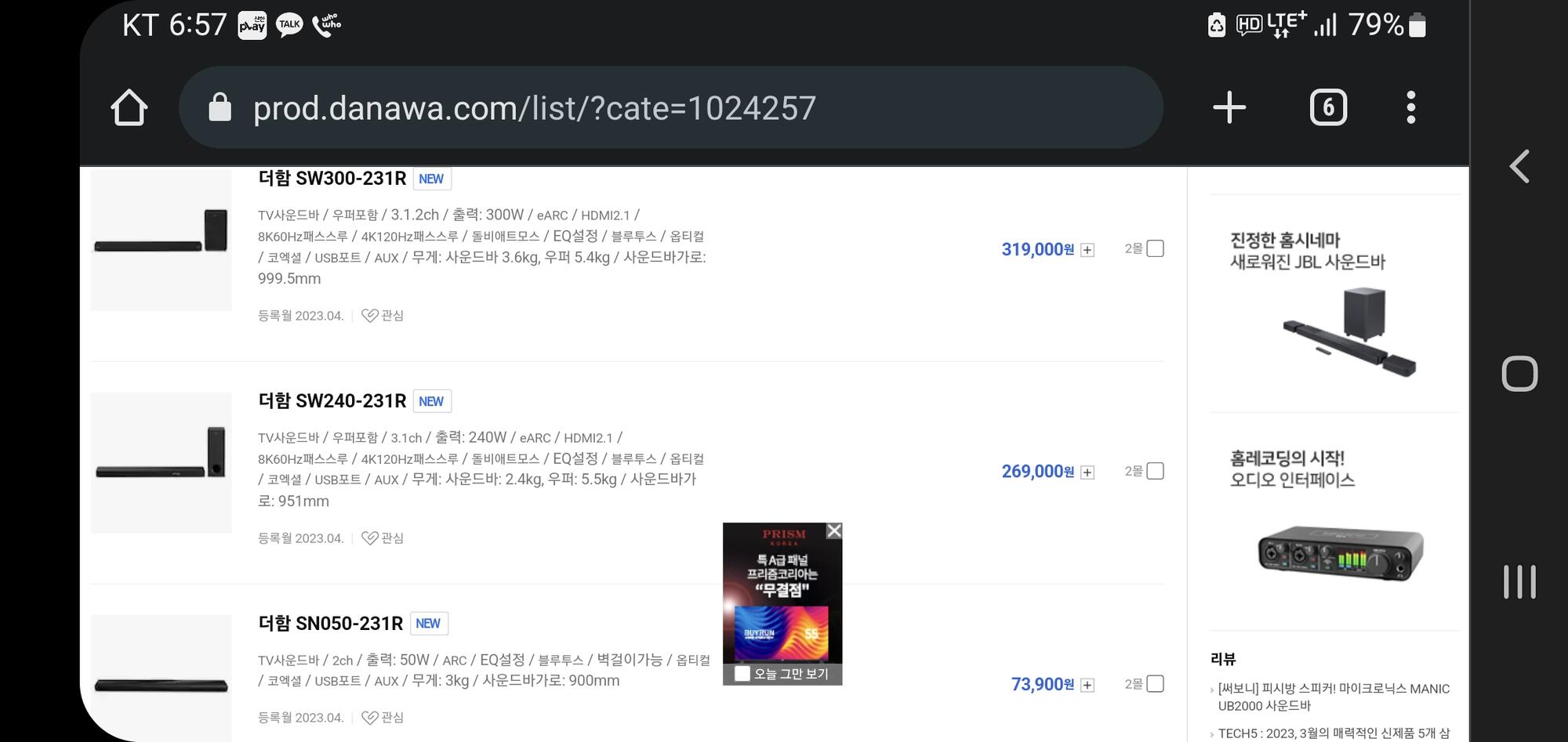Open the 더함 SW300-231R product link
The image size is (1568, 742).
coord(332,179)
